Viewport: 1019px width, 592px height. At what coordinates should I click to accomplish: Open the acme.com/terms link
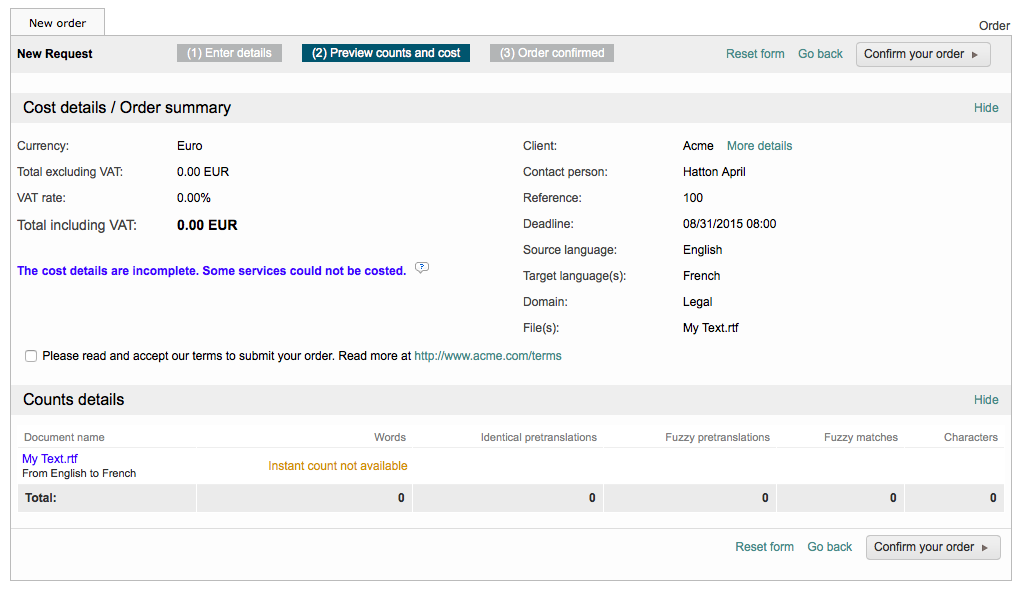click(488, 356)
